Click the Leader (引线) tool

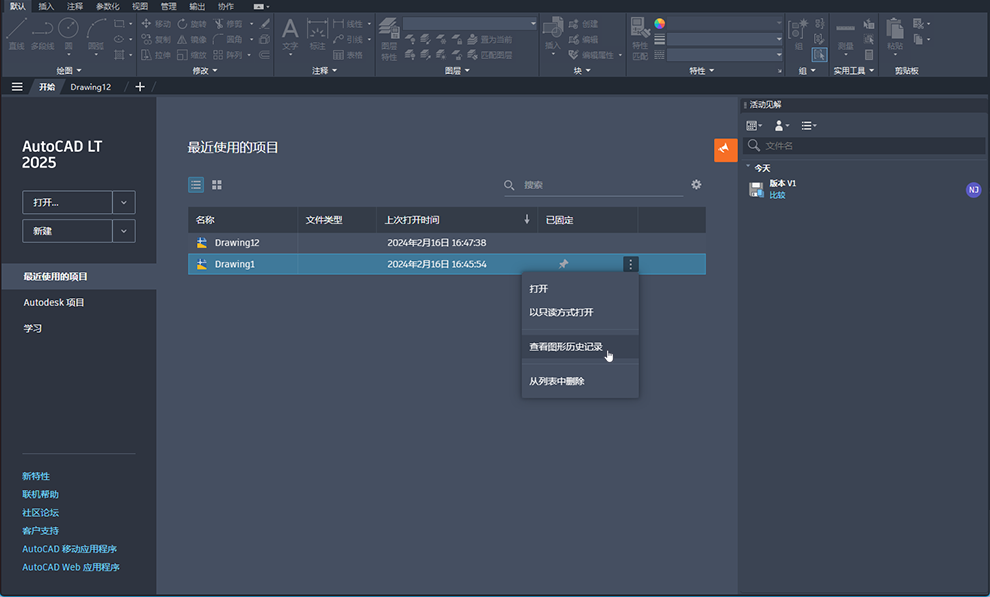click(x=349, y=39)
